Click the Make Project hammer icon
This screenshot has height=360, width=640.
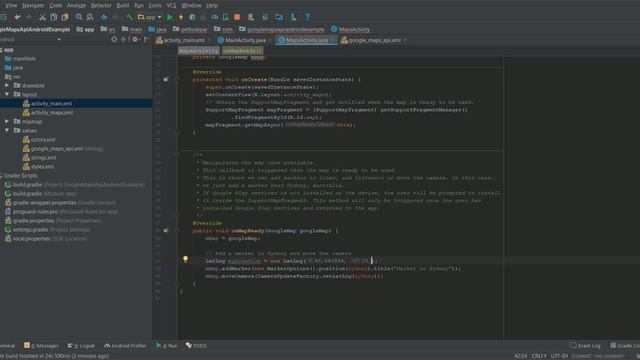click(x=129, y=17)
